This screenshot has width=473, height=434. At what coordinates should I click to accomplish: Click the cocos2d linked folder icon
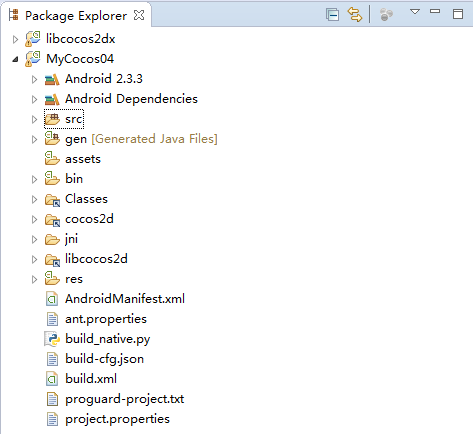[52, 220]
